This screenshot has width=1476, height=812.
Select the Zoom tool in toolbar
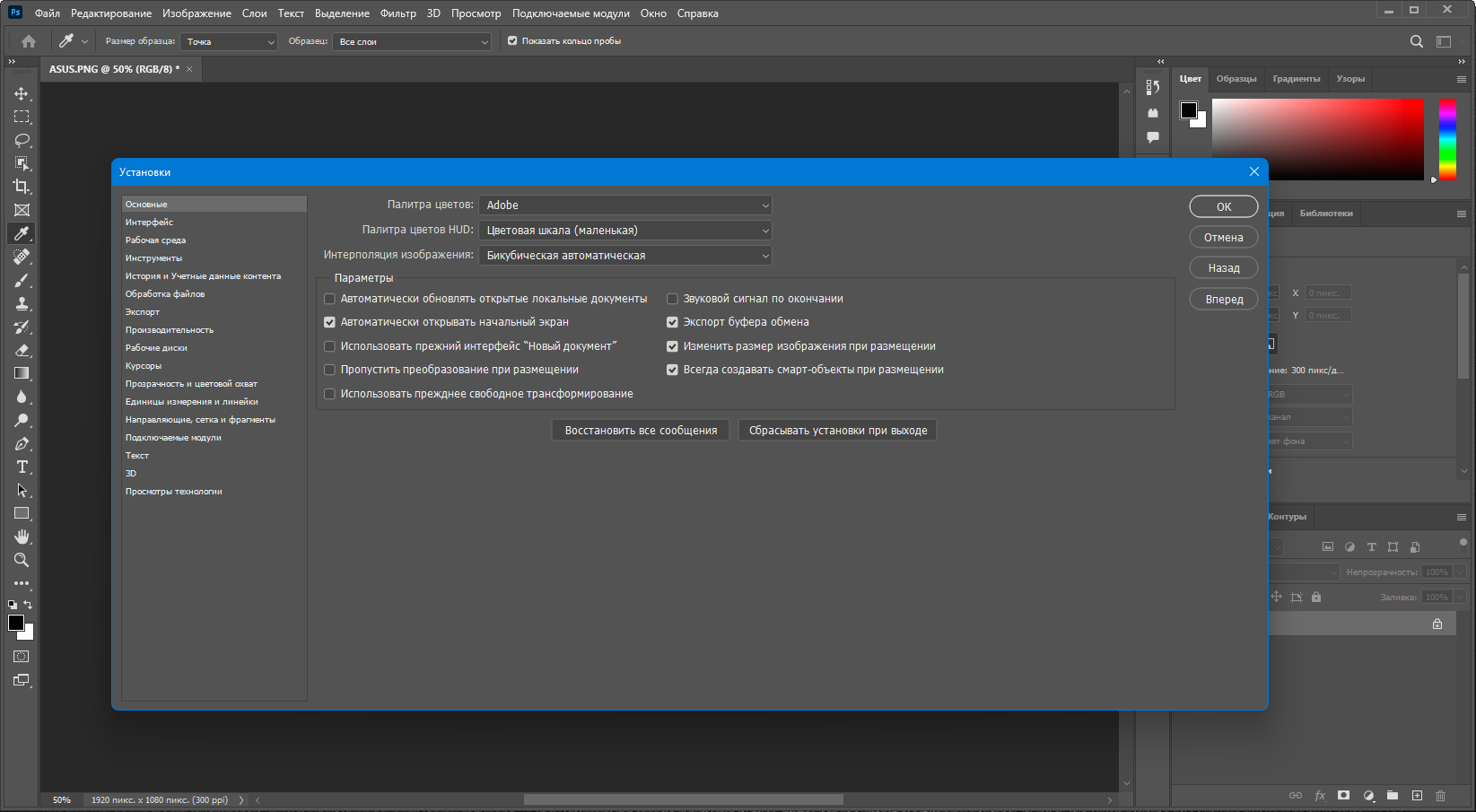(x=22, y=560)
